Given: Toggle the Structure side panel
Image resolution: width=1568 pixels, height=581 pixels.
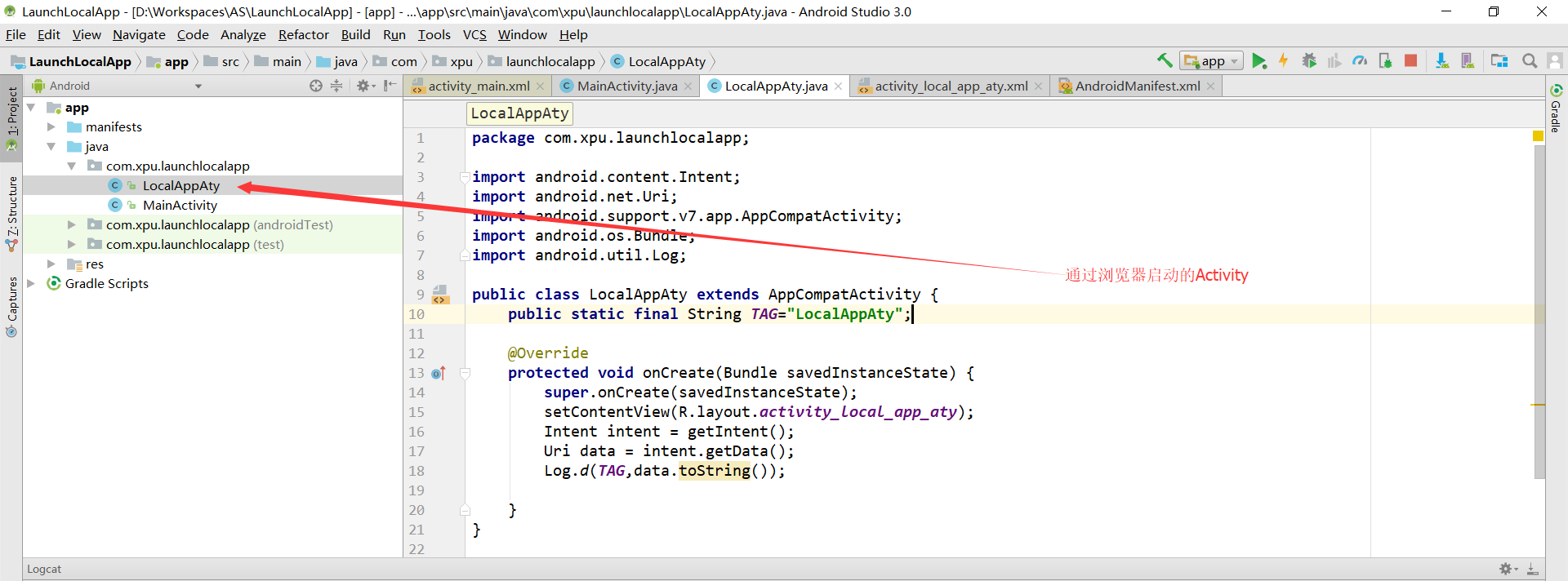Looking at the screenshot, I should [x=11, y=206].
